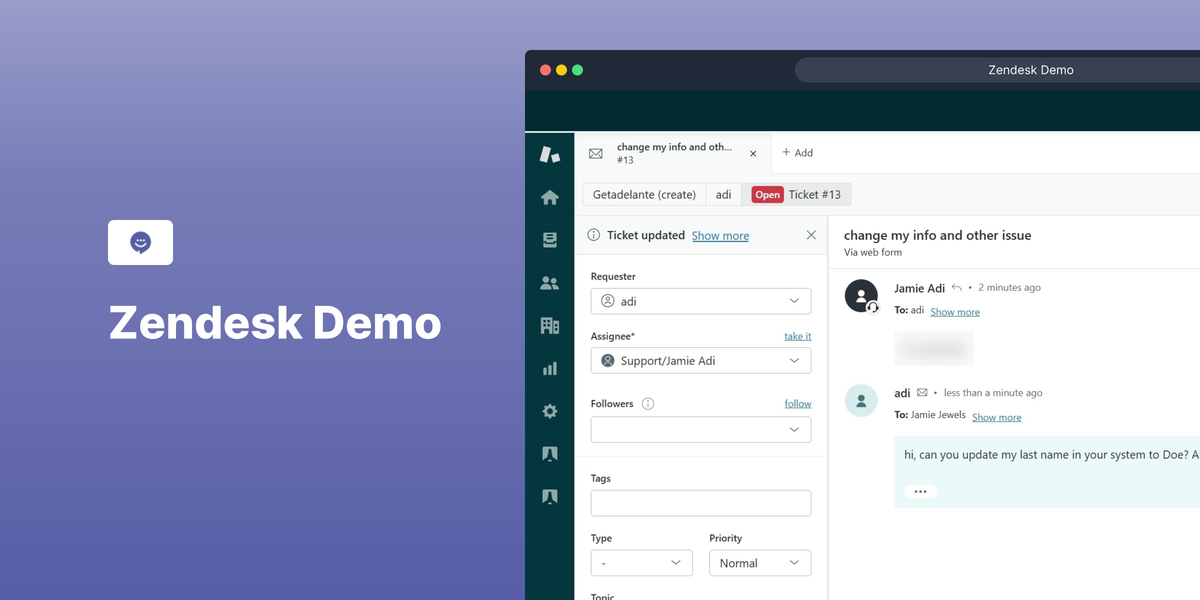Open the adi breadcrumb tab
The height and width of the screenshot is (600, 1200).
(x=724, y=195)
